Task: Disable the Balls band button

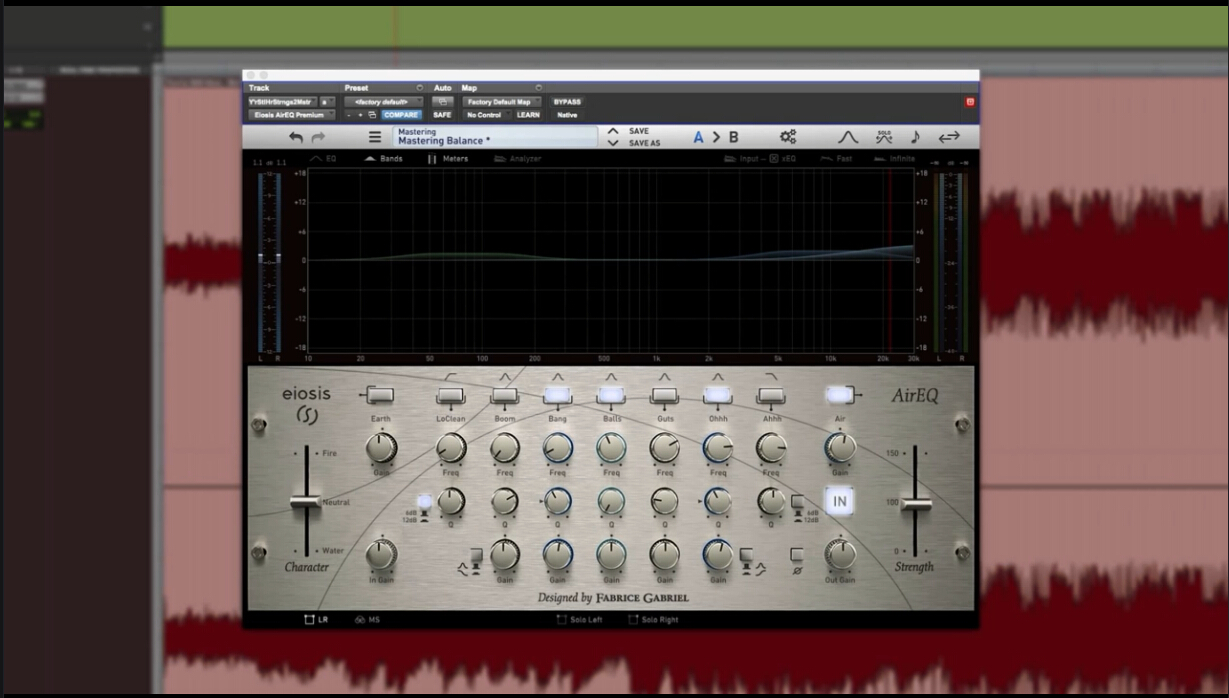Action: click(611, 395)
